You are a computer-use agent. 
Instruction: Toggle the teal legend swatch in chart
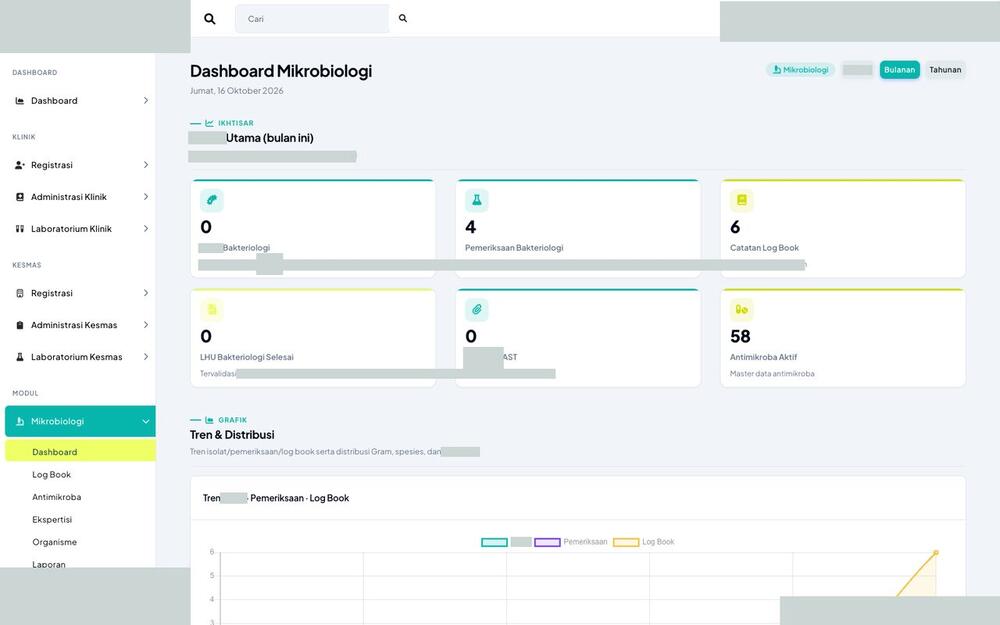tap(494, 543)
